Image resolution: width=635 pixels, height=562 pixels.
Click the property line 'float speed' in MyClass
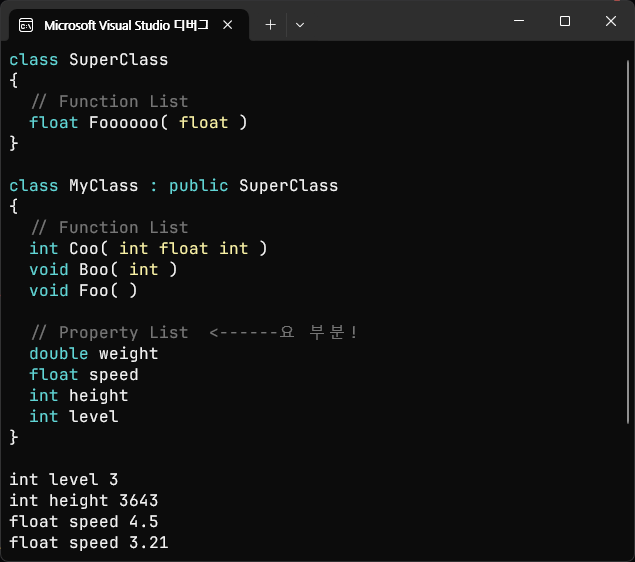pos(84,375)
